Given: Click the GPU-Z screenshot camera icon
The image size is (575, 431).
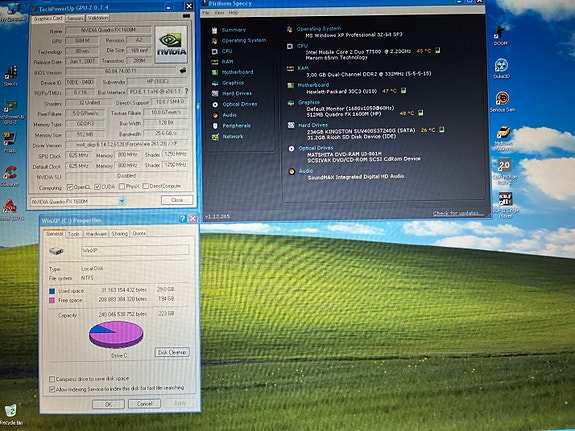Looking at the screenshot, I should click(186, 16).
